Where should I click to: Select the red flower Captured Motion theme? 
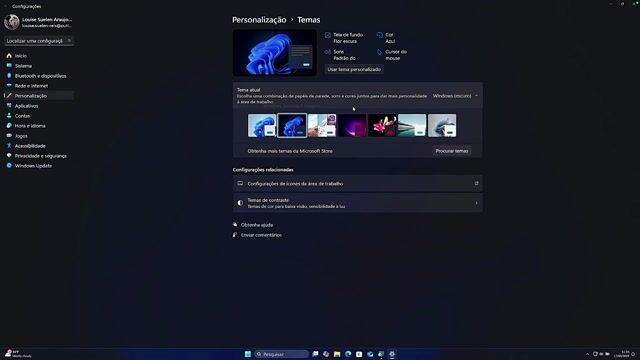tap(382, 125)
